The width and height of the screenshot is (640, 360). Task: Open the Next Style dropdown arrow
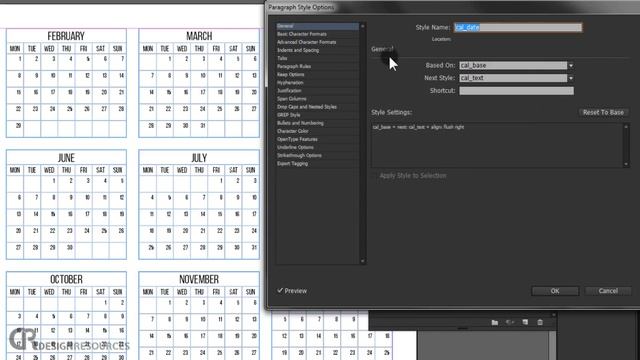[571, 78]
